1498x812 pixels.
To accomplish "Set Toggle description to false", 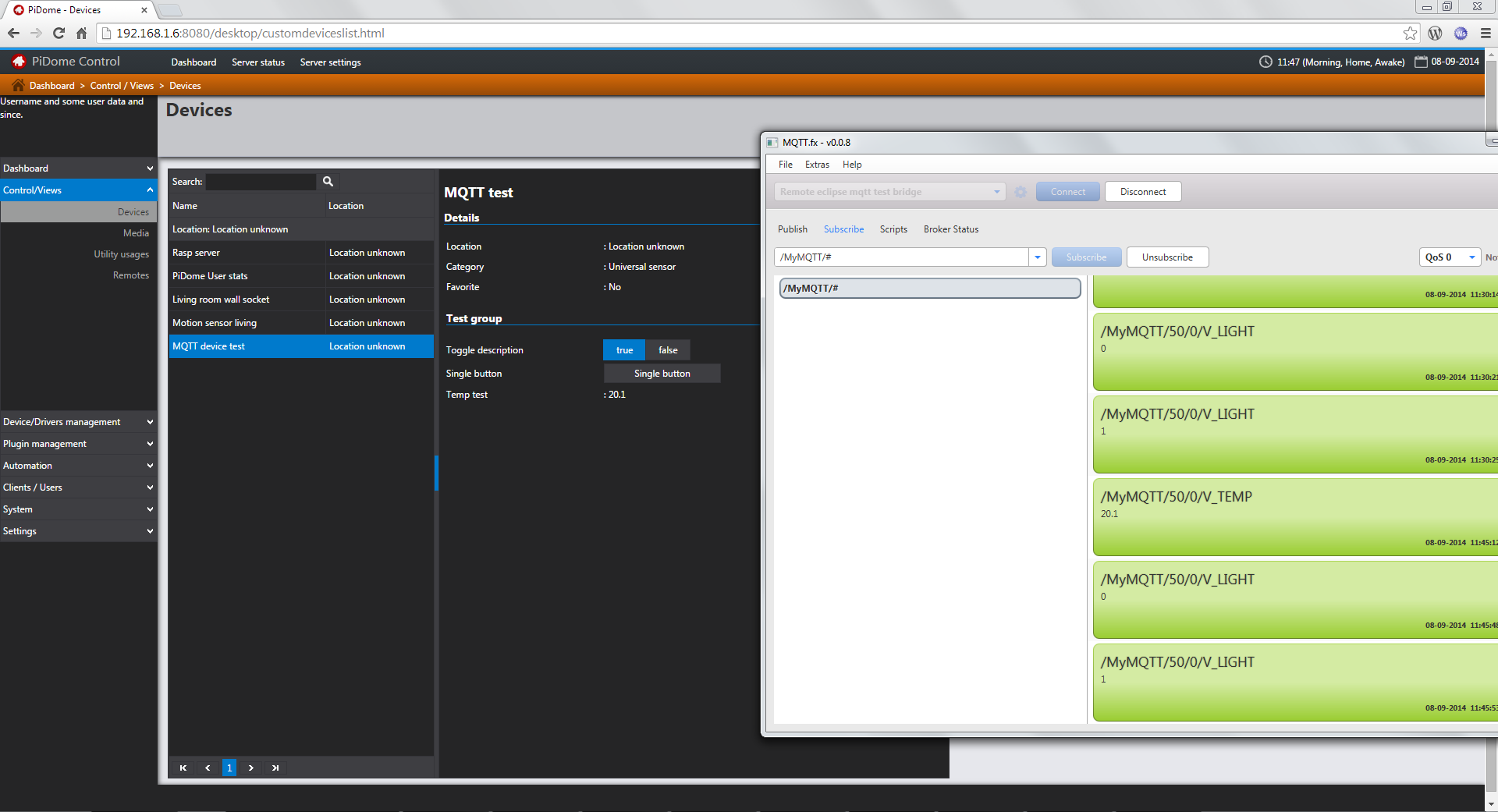I will pyautogui.click(x=668, y=350).
